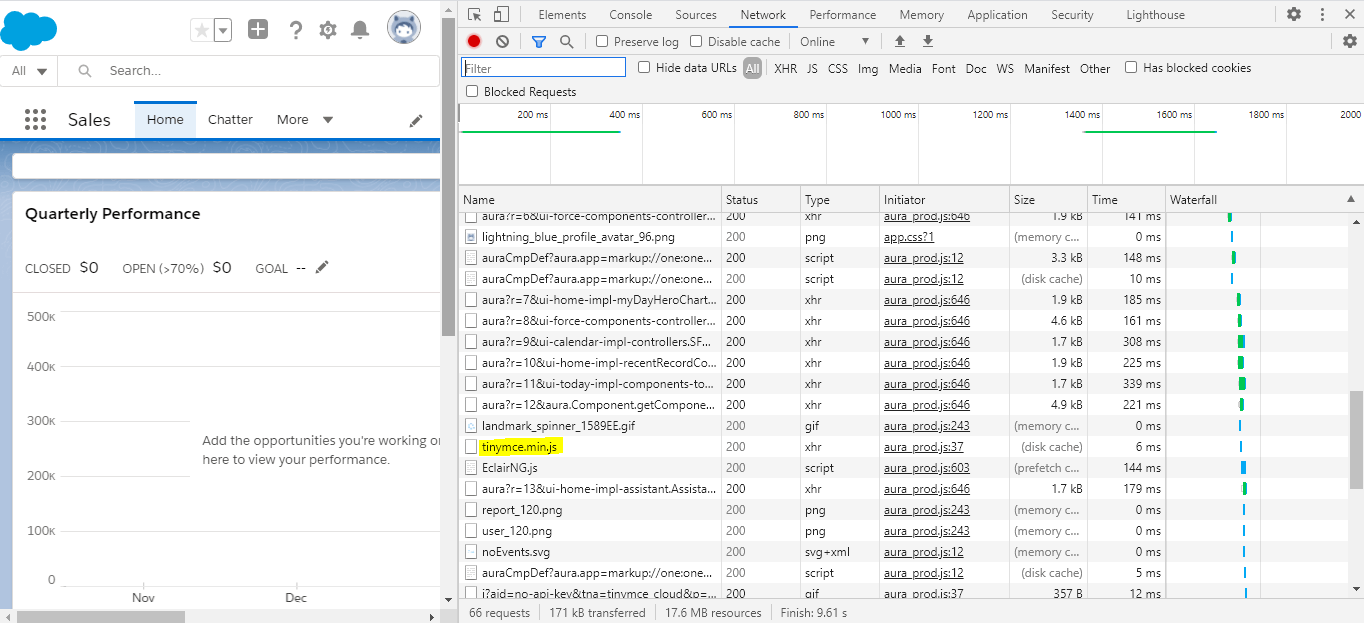Click the import HAR upload icon
1364x623 pixels.
[x=900, y=41]
